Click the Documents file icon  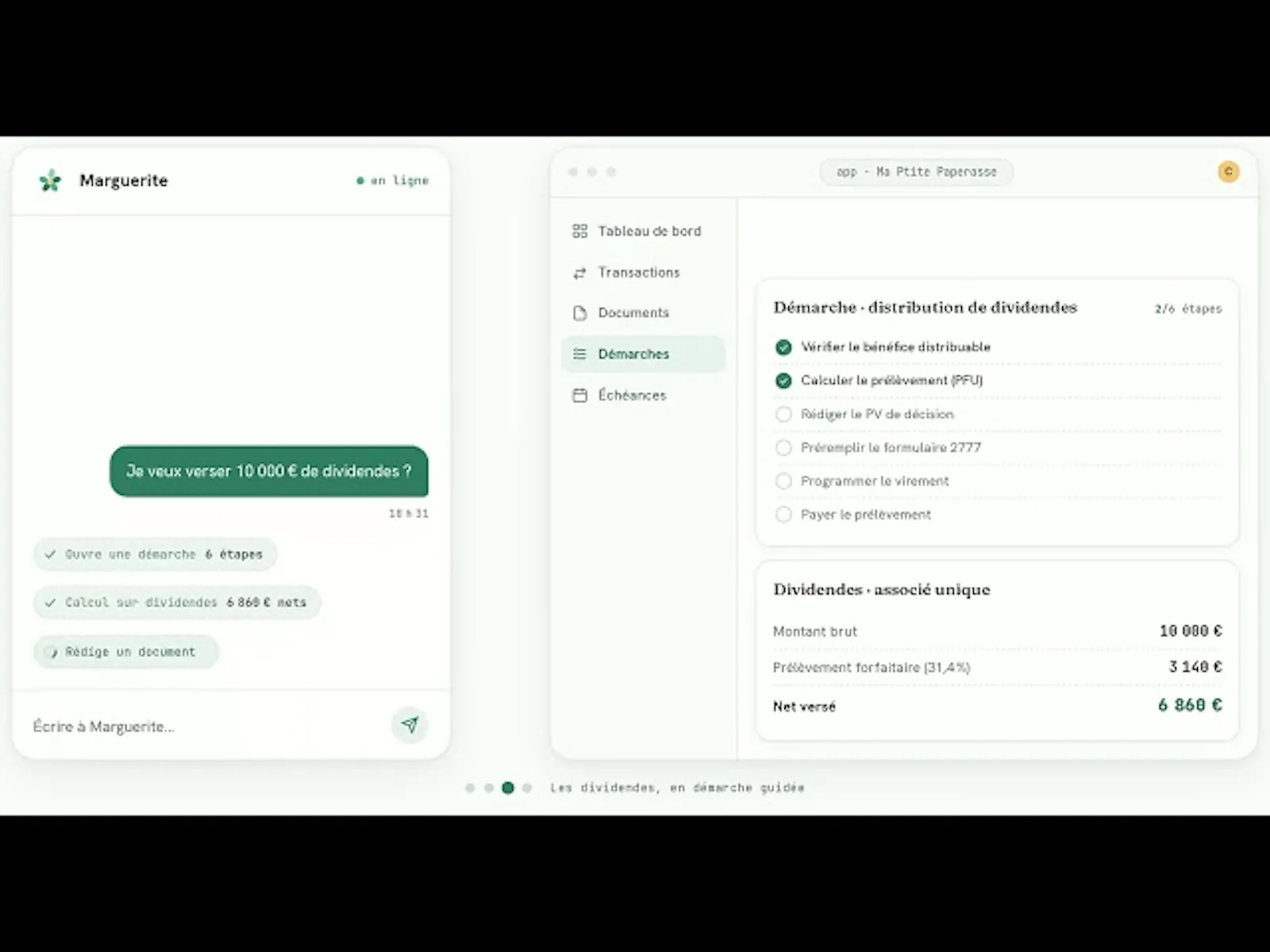pos(579,313)
